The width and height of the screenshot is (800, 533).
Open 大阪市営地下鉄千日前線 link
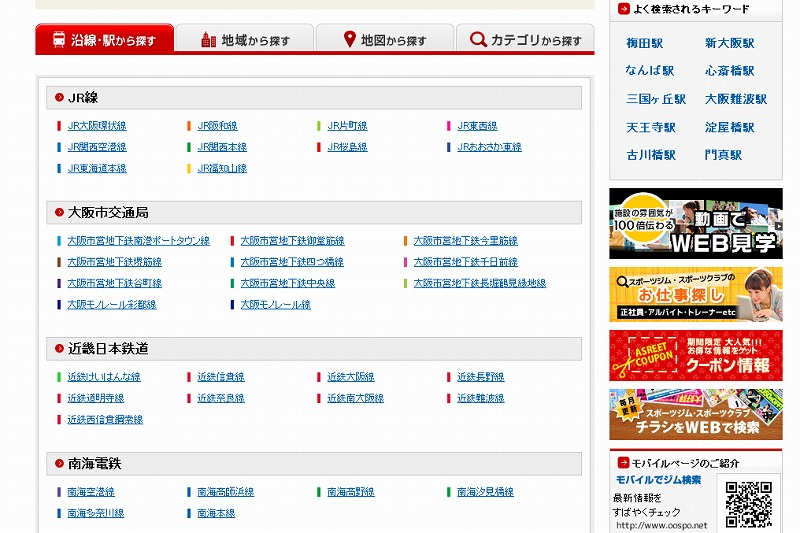click(466, 262)
